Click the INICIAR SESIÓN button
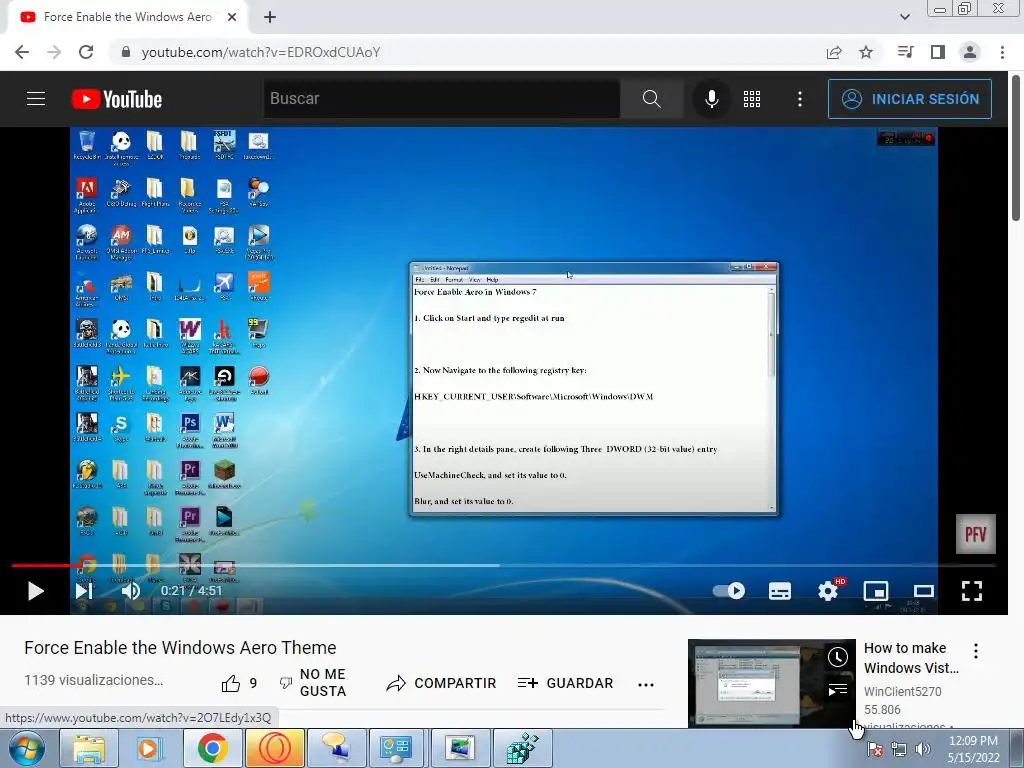This screenshot has width=1024, height=768. [910, 99]
